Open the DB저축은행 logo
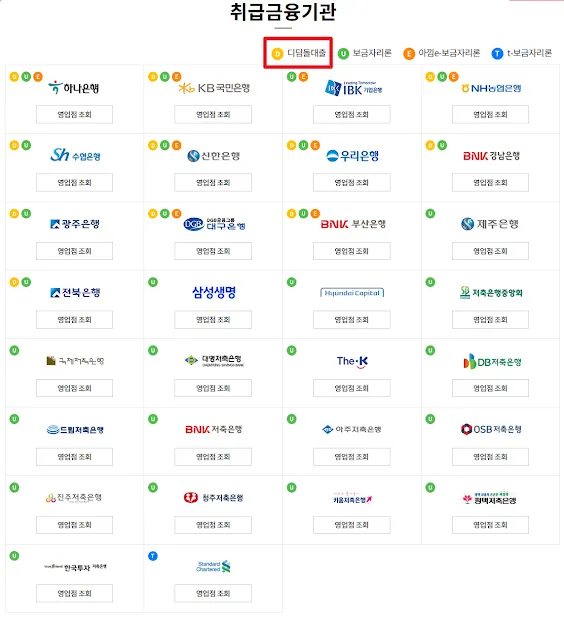The width and height of the screenshot is (564, 619). (x=492, y=362)
